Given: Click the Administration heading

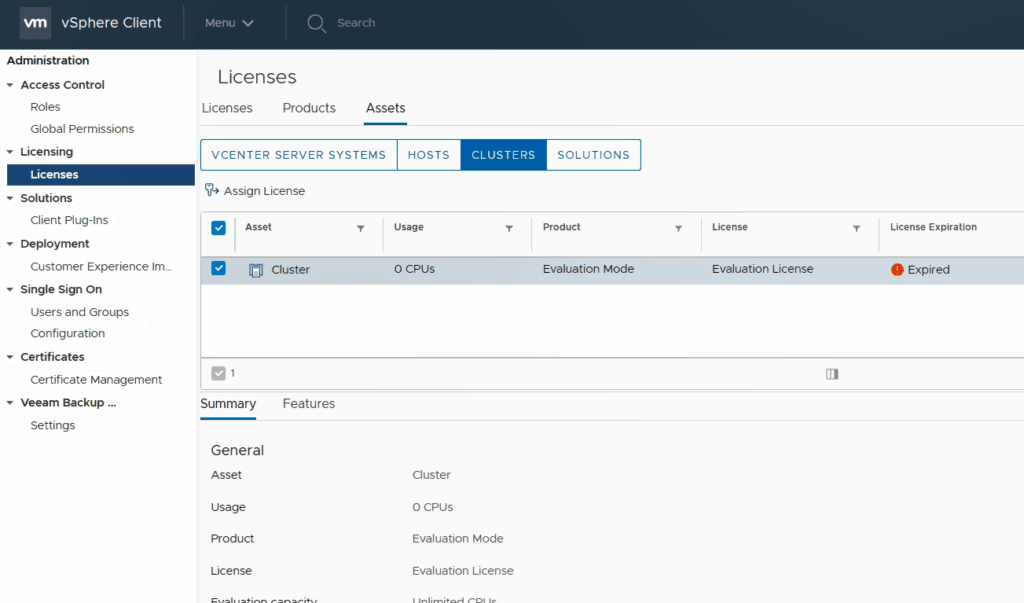Looking at the screenshot, I should coord(48,60).
